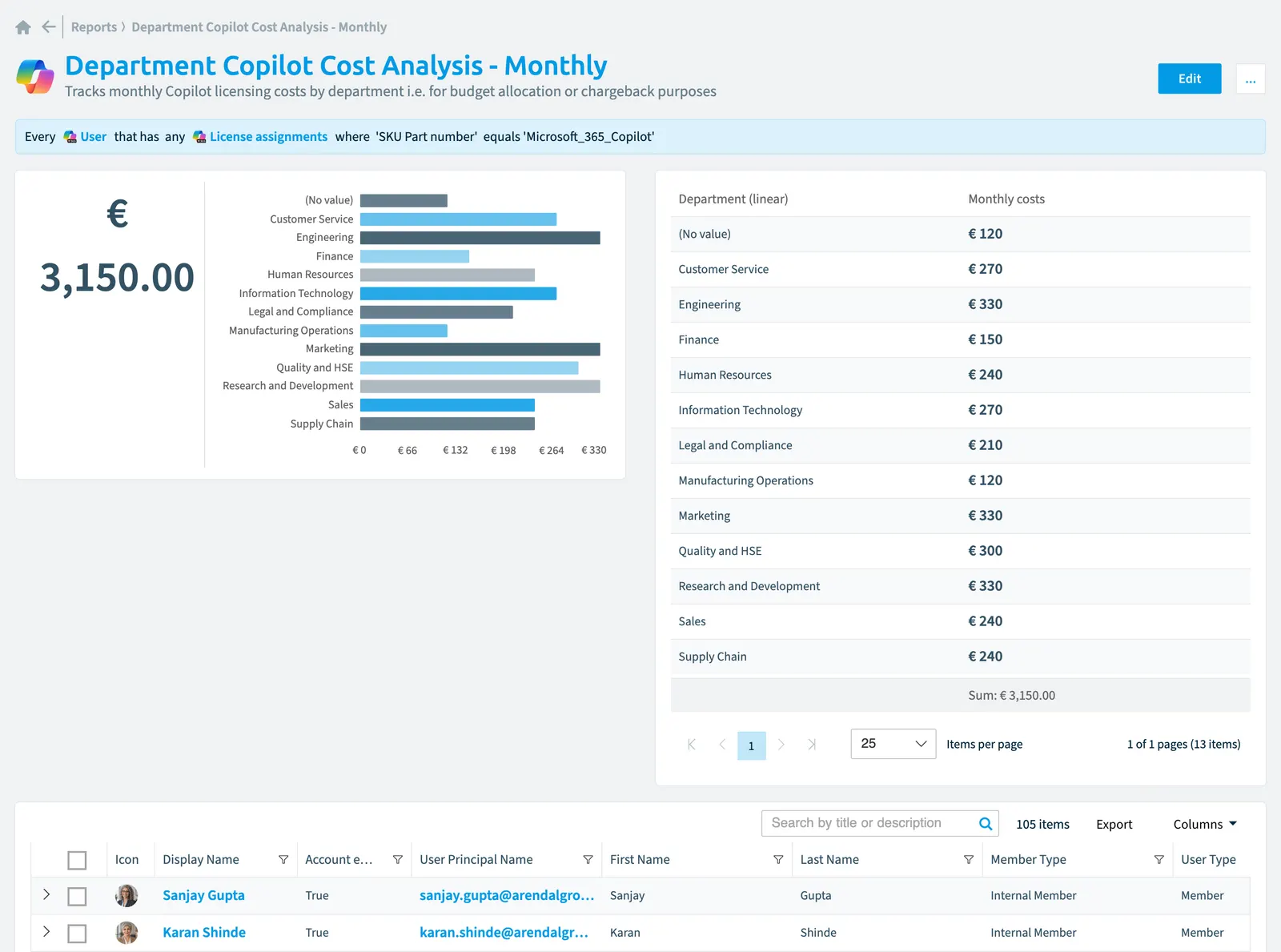Open the Sanjay Gupta display name link
This screenshot has width=1281, height=952.
click(x=203, y=895)
